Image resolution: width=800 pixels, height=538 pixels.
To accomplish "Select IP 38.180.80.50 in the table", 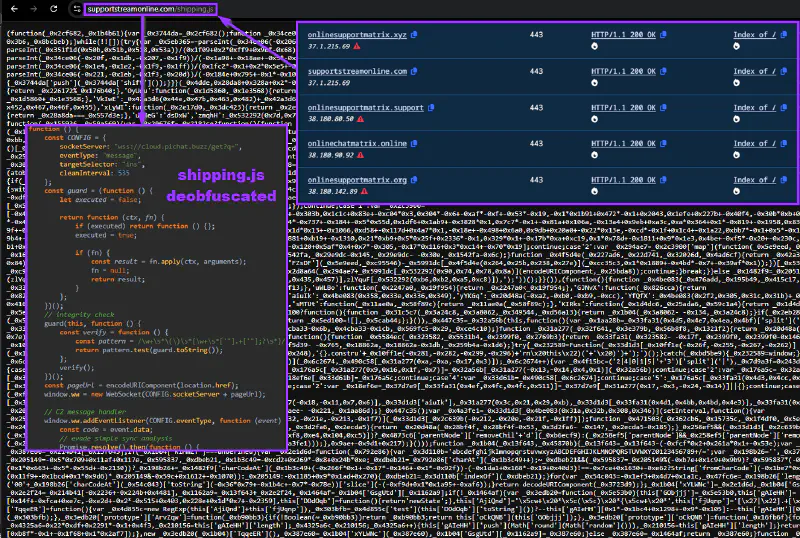I will 331,119.
